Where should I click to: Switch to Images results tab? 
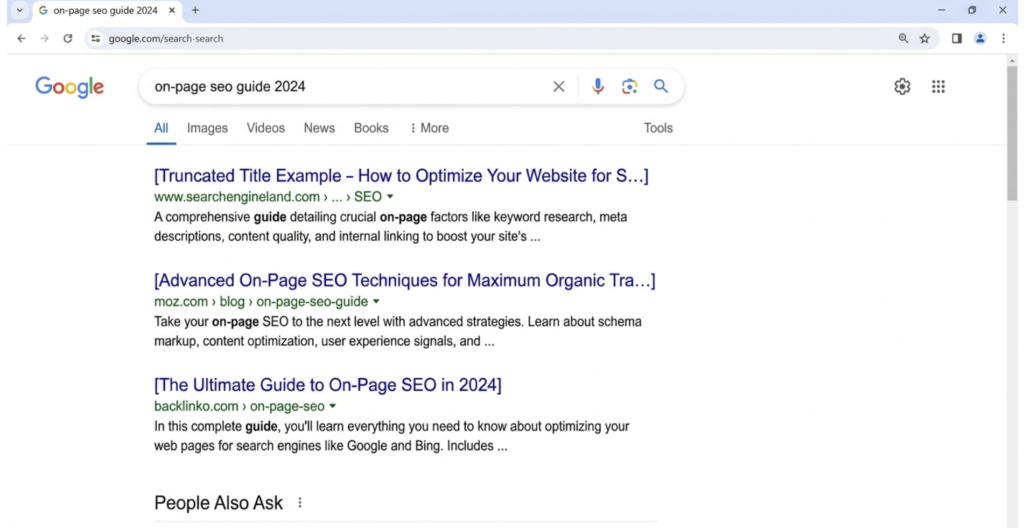tap(207, 128)
